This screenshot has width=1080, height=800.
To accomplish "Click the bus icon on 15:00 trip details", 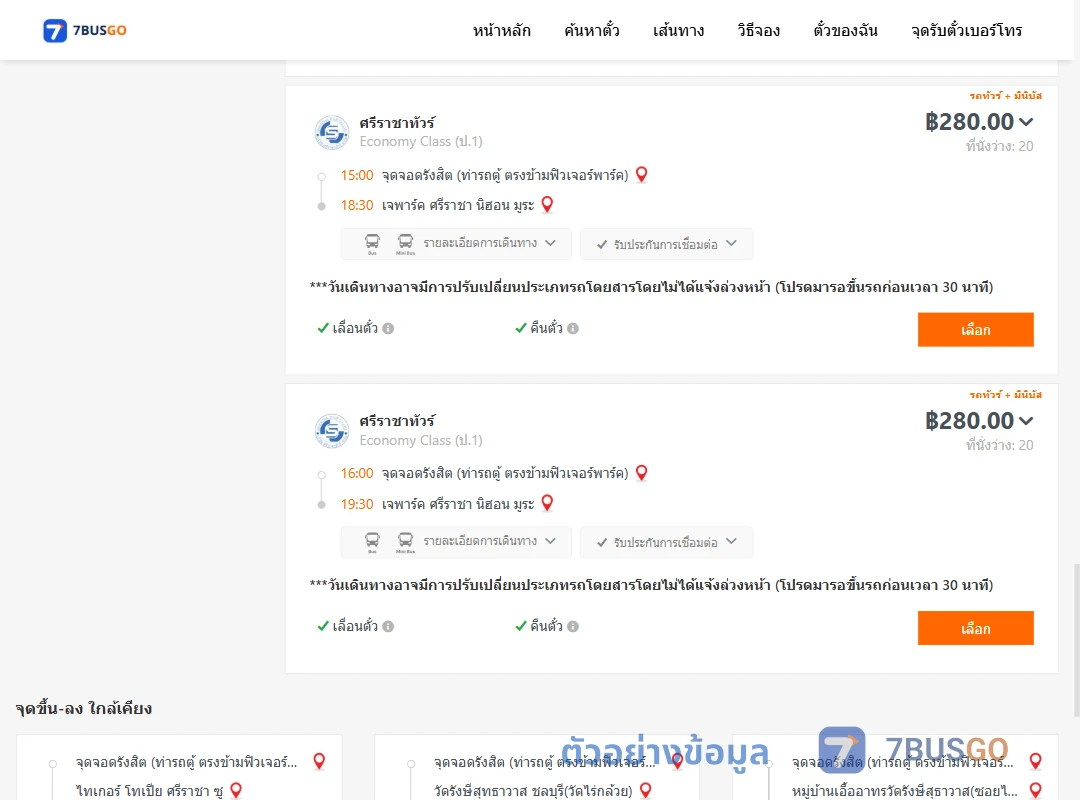I will [x=372, y=243].
